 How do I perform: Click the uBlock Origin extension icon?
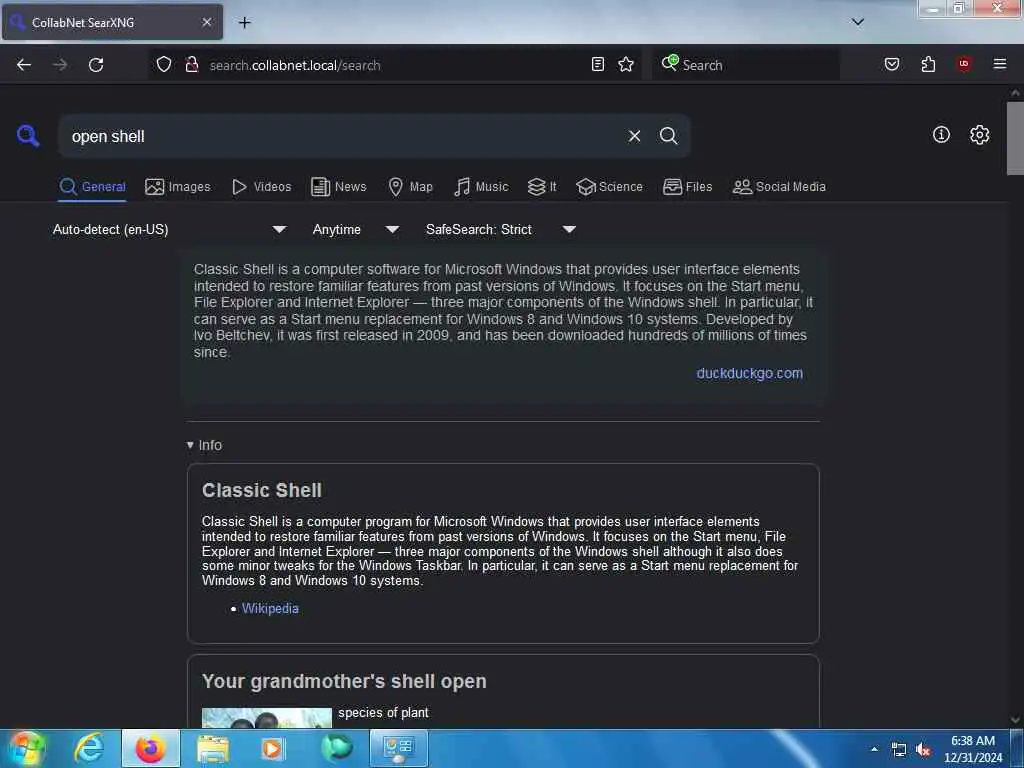click(964, 64)
